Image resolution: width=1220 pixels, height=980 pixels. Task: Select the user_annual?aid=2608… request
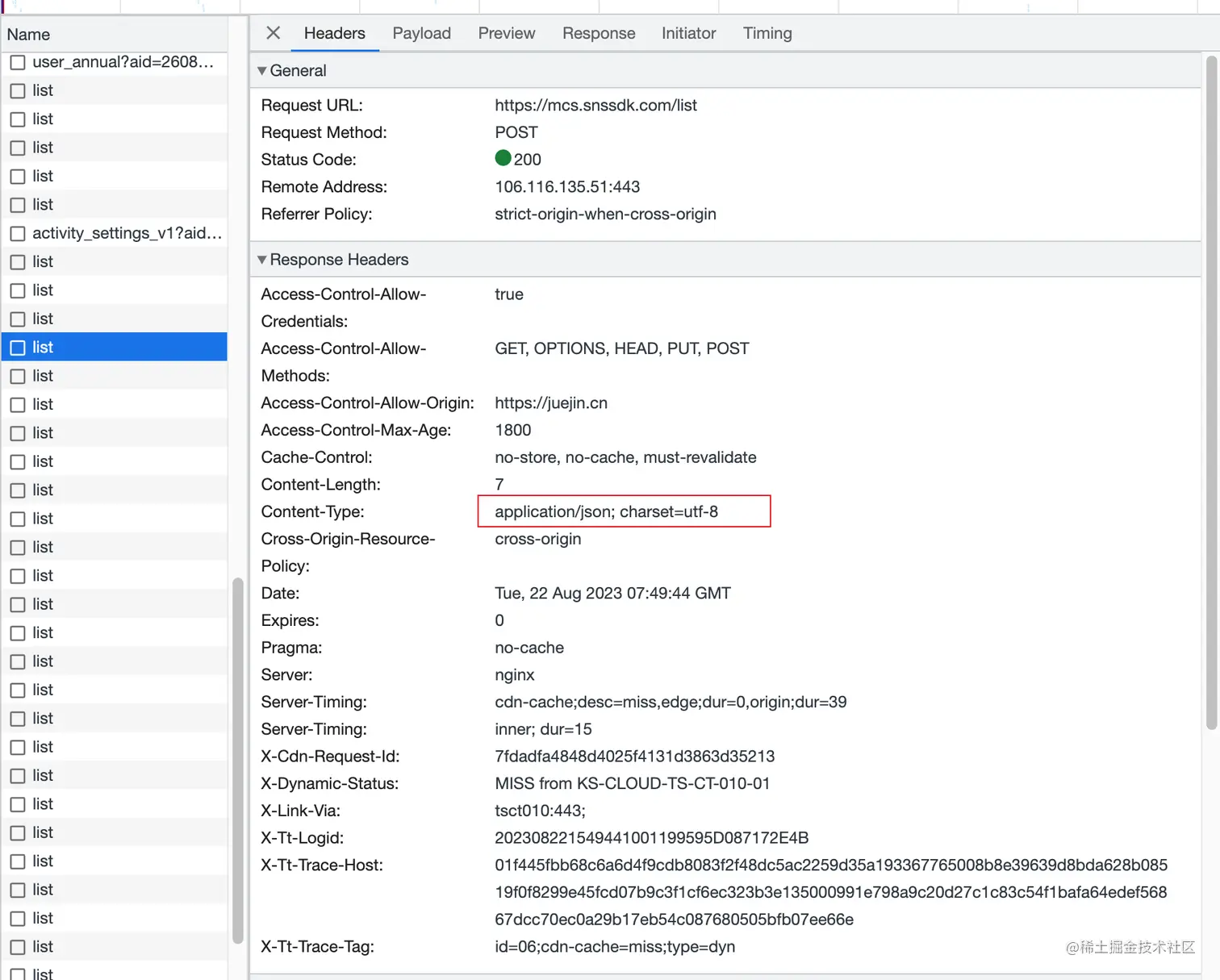tap(115, 62)
